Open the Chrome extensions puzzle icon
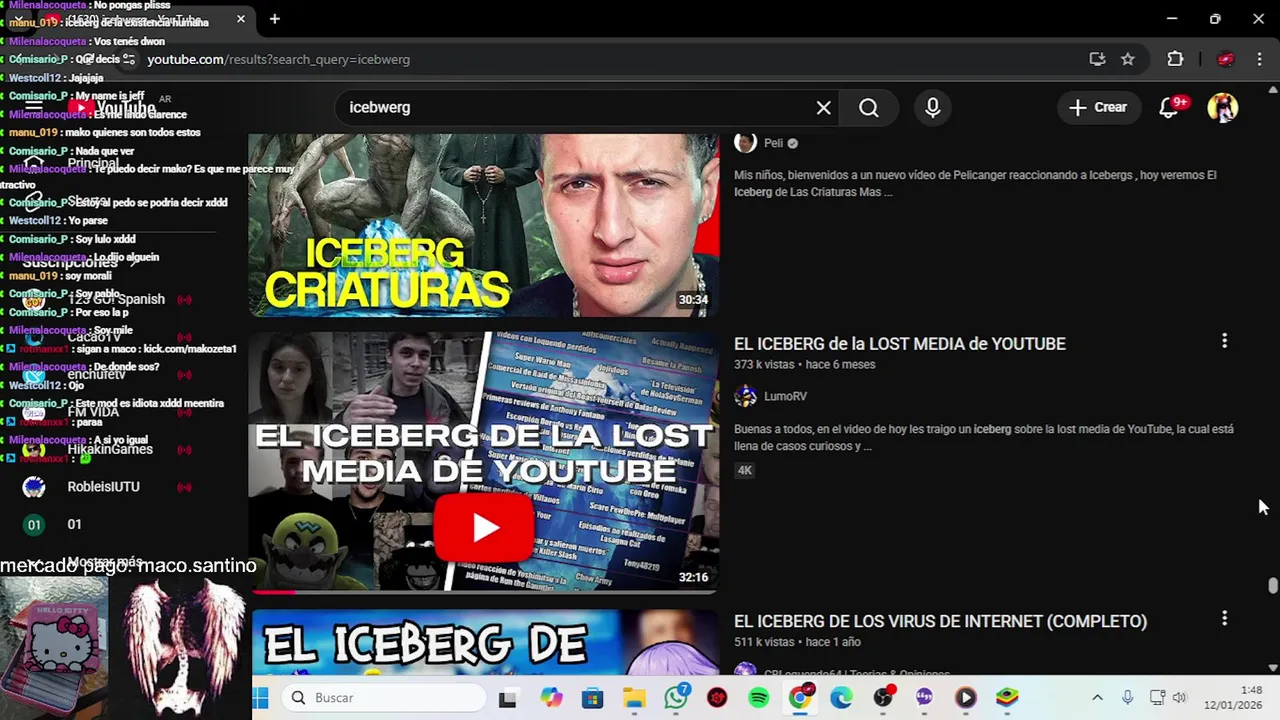The height and width of the screenshot is (720, 1280). click(x=1175, y=59)
